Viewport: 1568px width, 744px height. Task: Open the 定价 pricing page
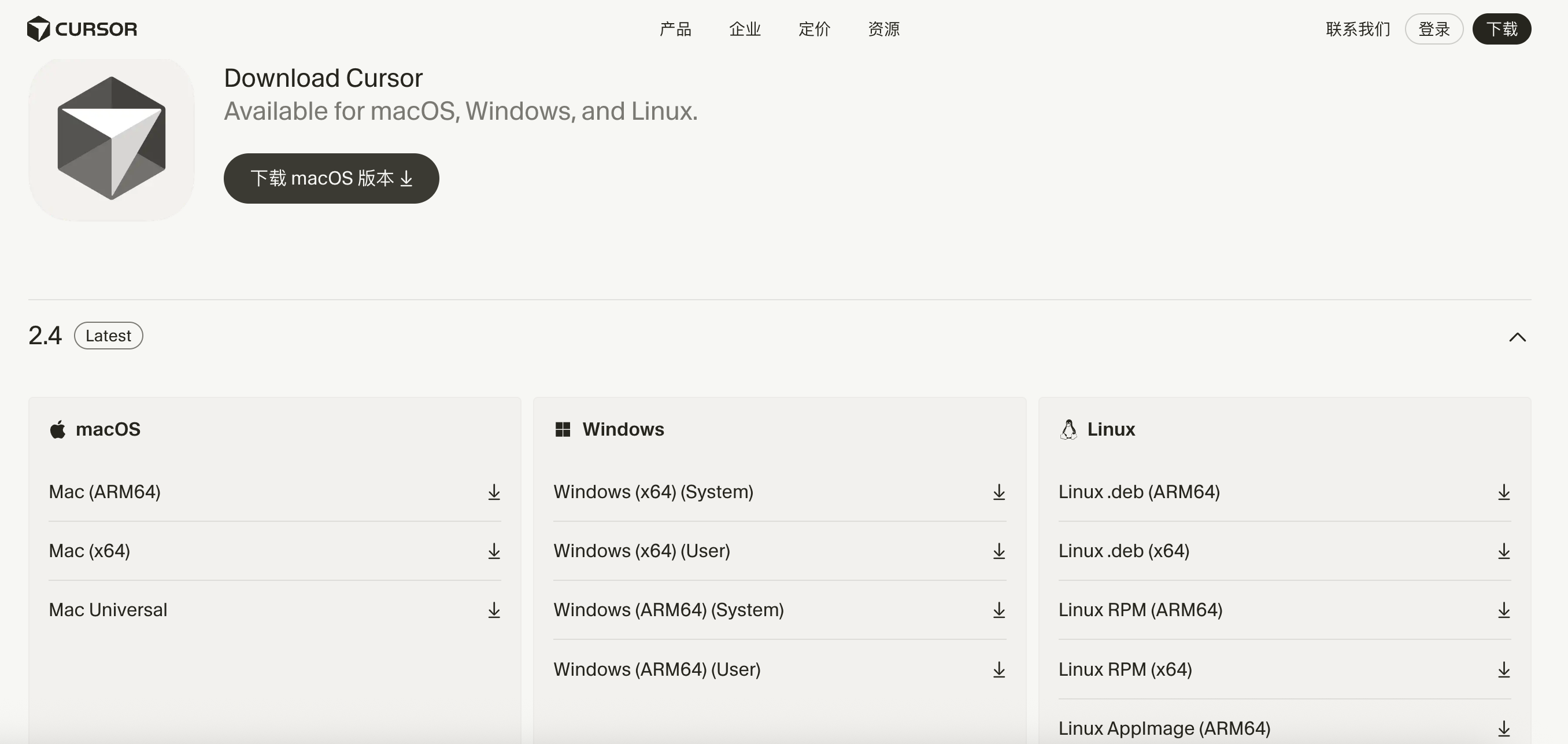pos(814,28)
